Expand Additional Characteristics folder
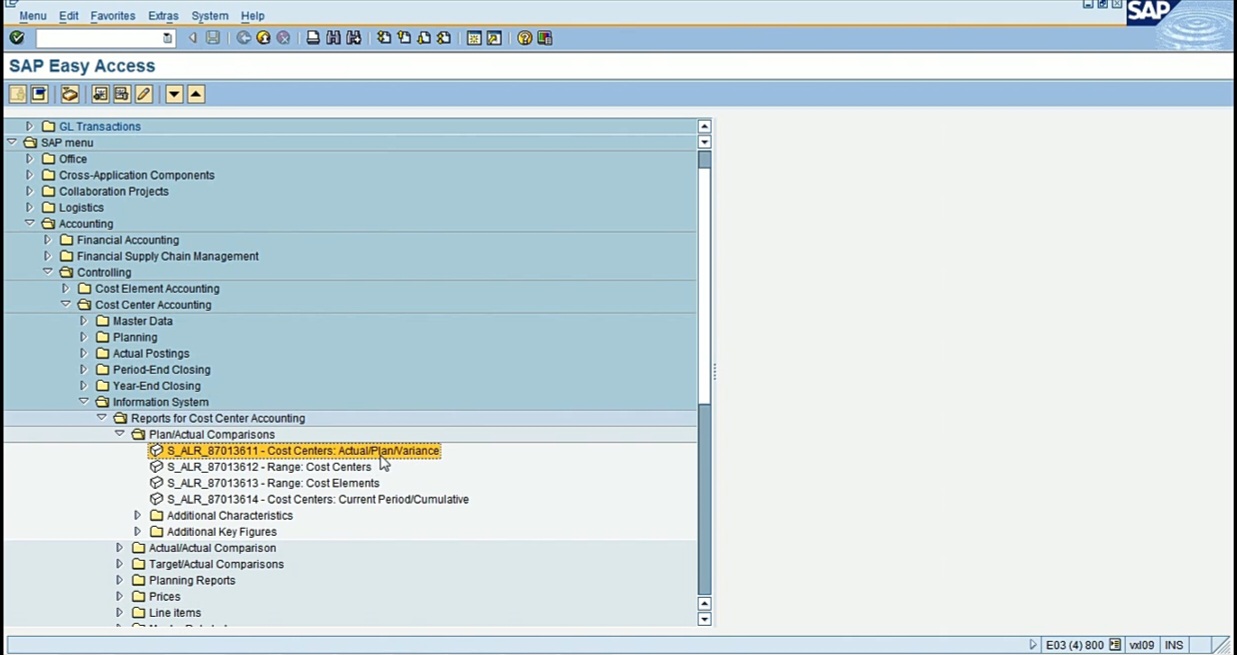Image resolution: width=1237 pixels, height=655 pixels. point(137,515)
